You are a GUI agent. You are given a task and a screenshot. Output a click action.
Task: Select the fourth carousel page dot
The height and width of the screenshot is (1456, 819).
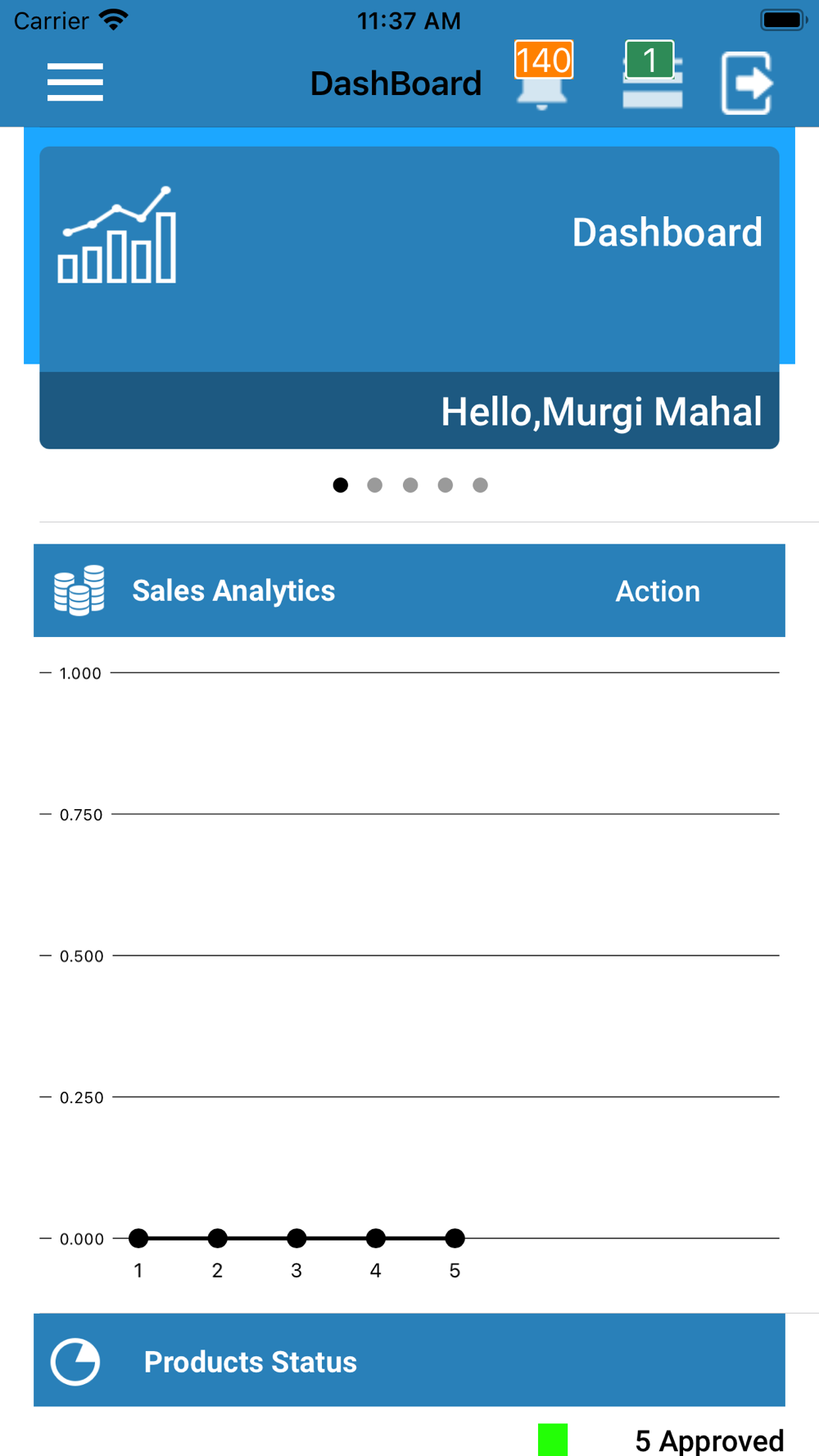click(x=446, y=486)
